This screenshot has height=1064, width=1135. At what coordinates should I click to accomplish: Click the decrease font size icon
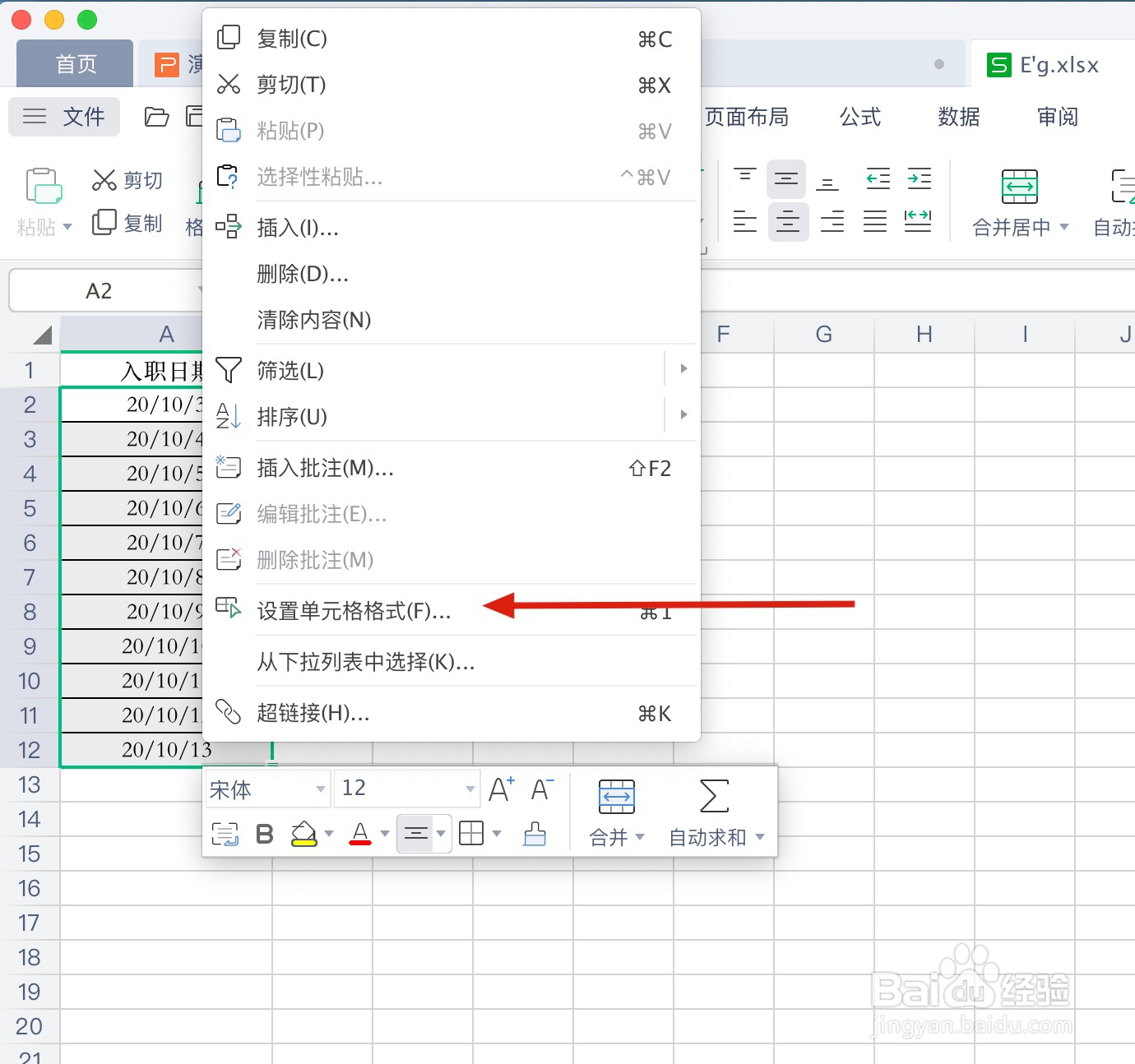(541, 788)
